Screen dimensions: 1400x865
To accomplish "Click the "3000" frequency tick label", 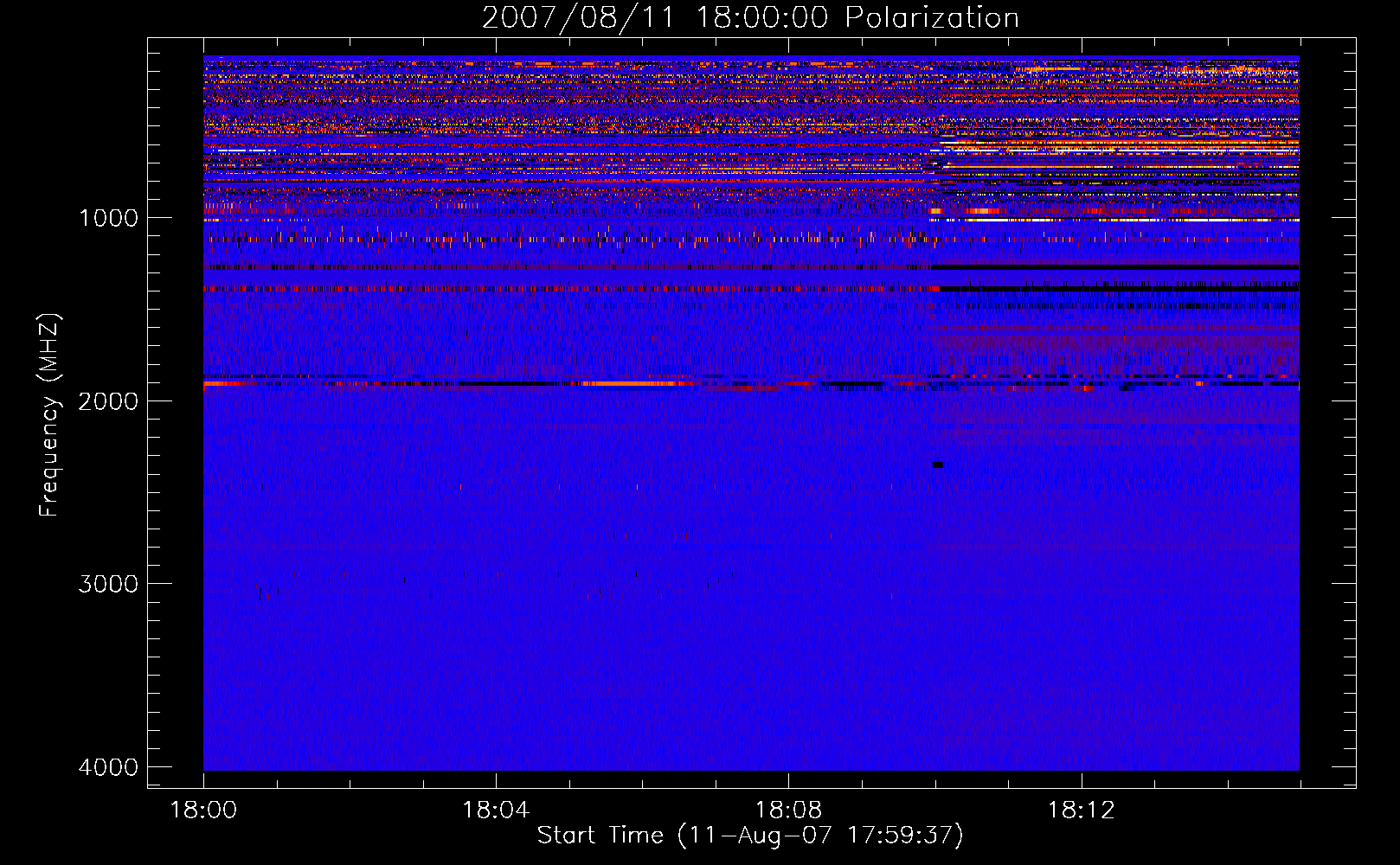I will tap(108, 584).
